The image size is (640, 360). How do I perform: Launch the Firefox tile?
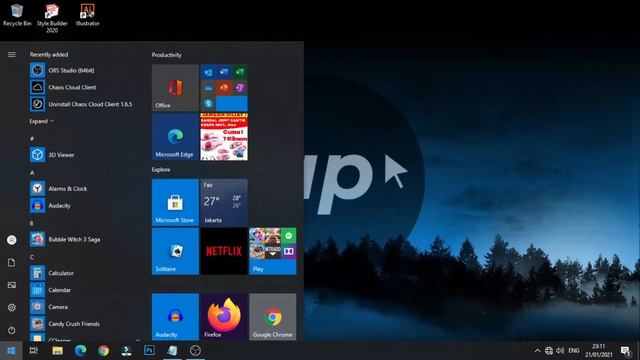point(224,317)
